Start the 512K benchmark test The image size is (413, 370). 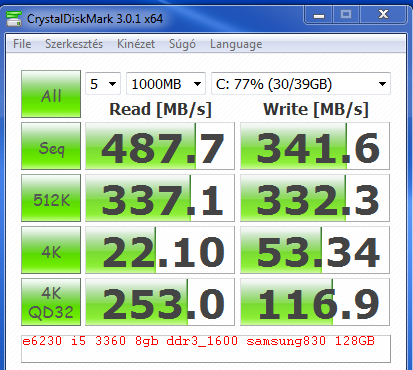[x=51, y=198]
